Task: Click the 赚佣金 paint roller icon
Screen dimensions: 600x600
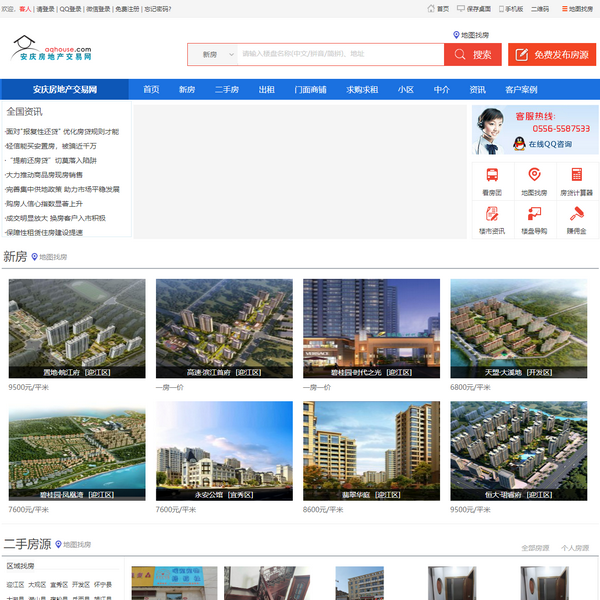Action: (576, 213)
